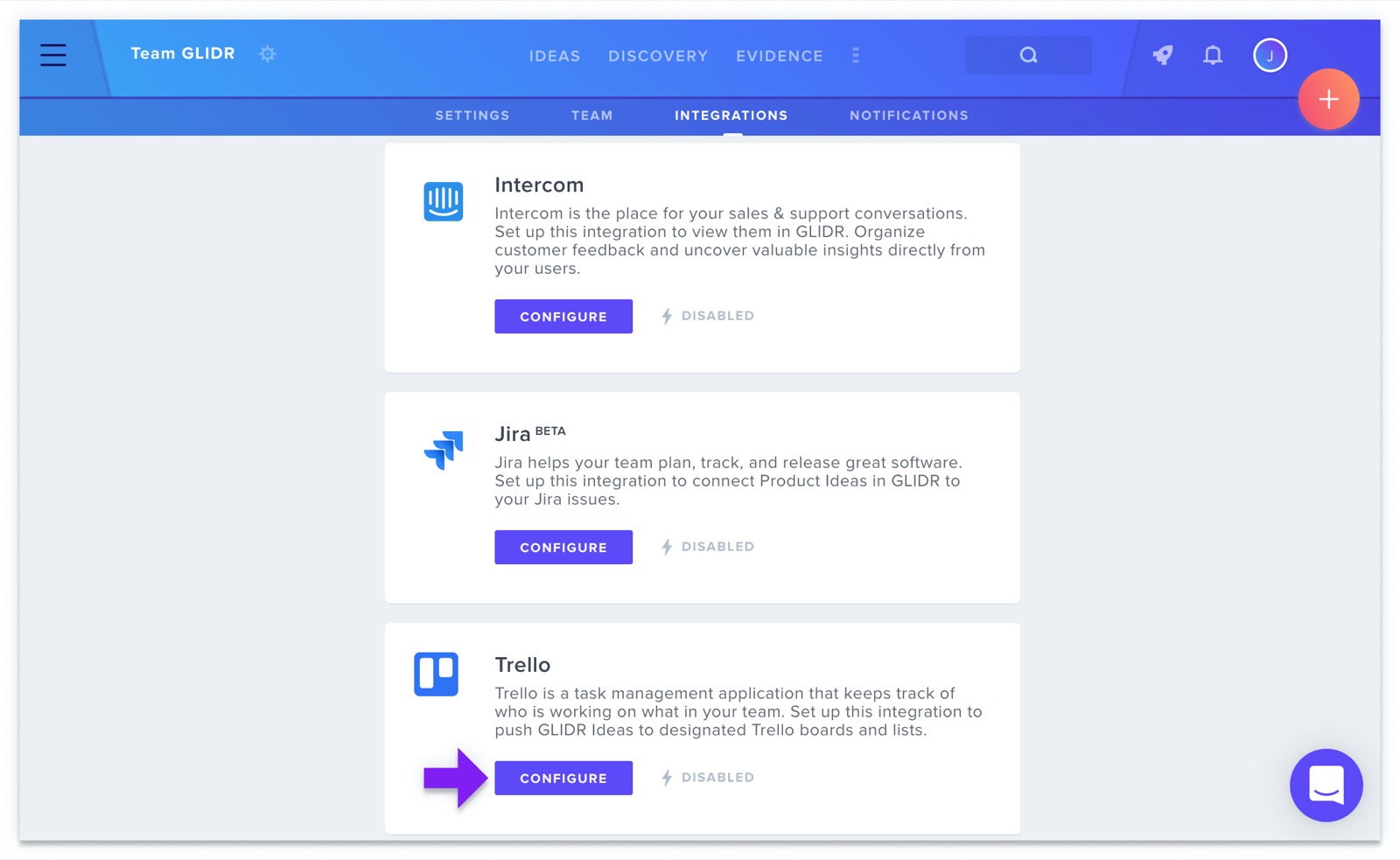Switch to the Settings tab
Image resolution: width=1400 pixels, height=860 pixels.
(472, 115)
